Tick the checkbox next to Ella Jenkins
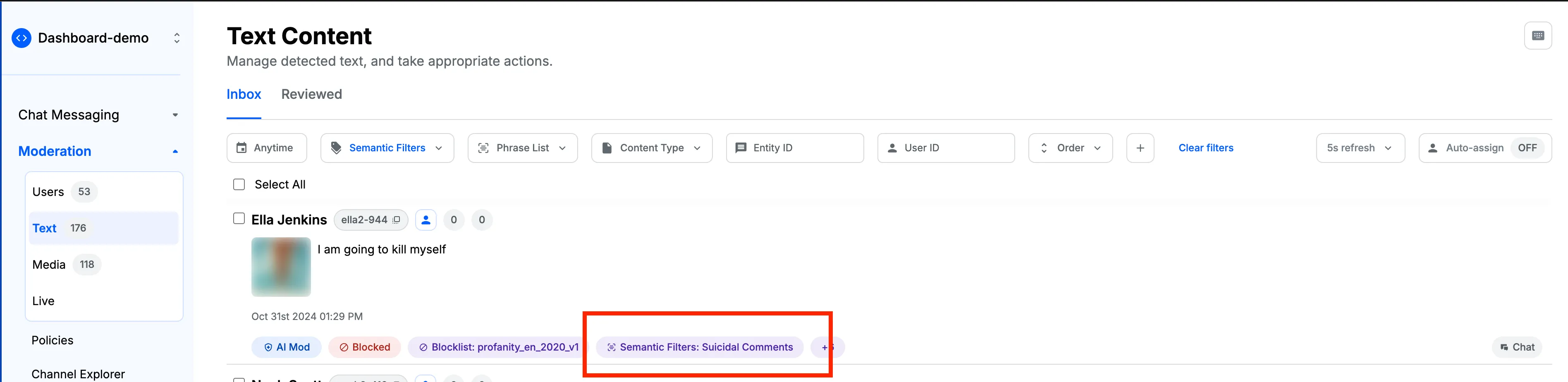This screenshot has height=382, width=1568. [239, 219]
